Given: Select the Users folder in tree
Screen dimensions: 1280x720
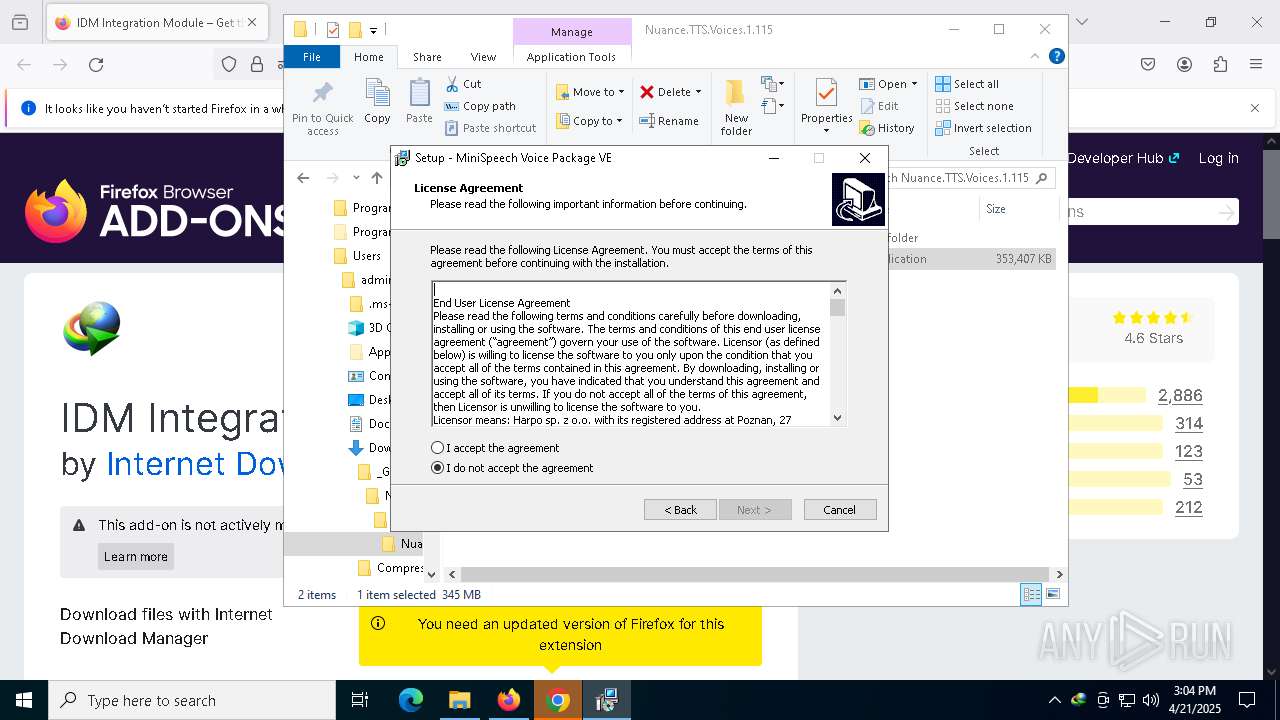Looking at the screenshot, I should pos(366,256).
